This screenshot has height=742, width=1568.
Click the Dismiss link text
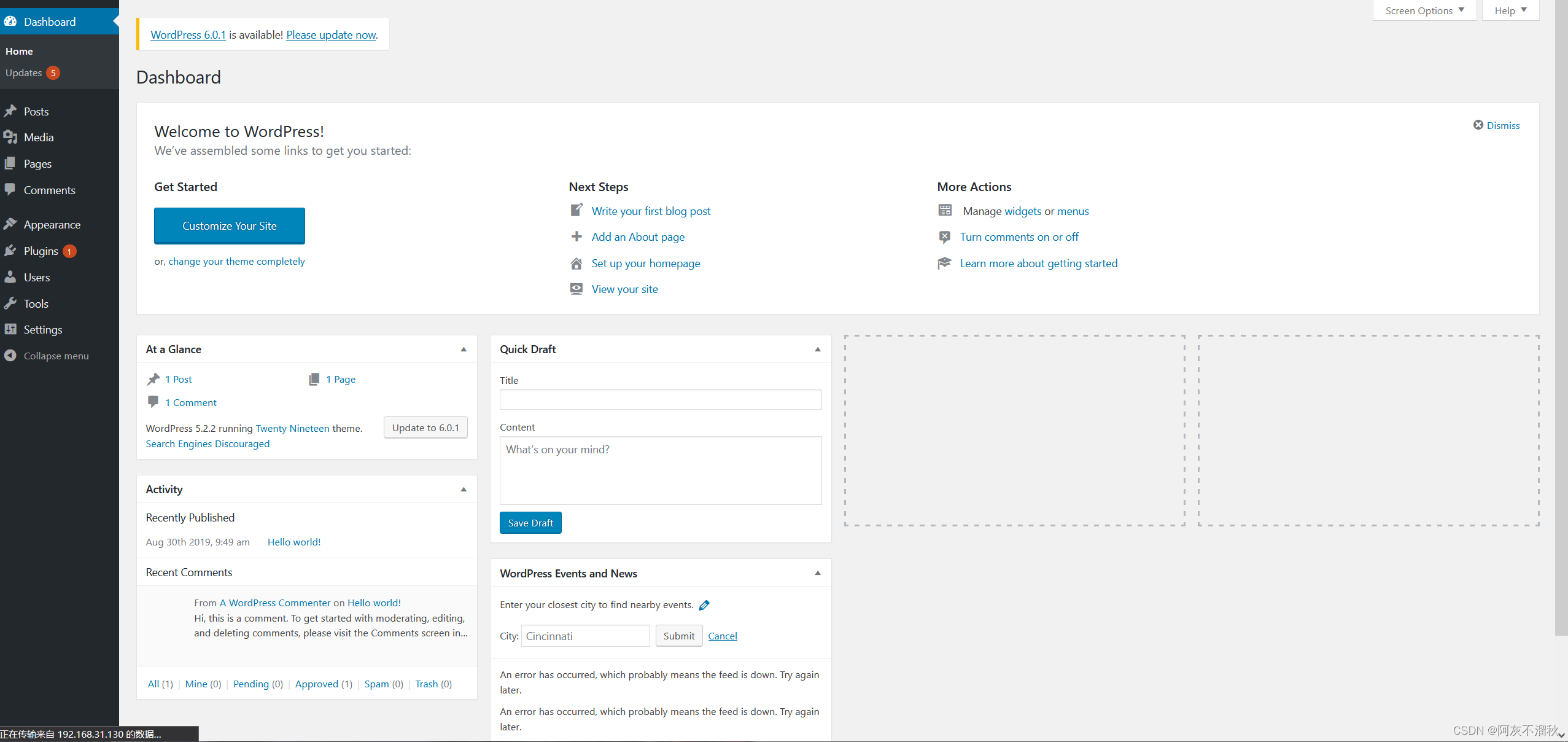1504,125
